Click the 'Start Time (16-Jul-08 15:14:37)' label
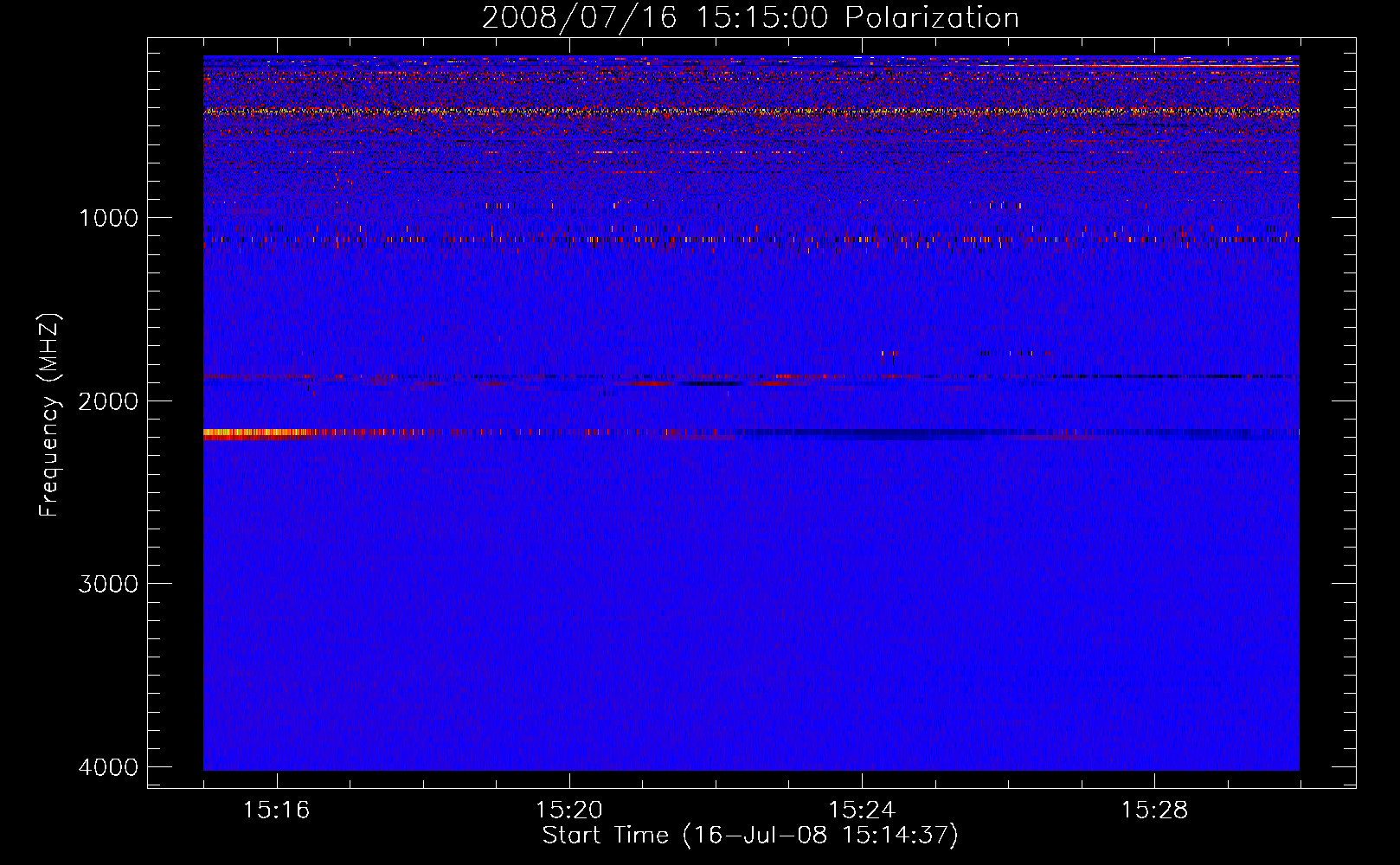The image size is (1400, 865). tap(750, 836)
